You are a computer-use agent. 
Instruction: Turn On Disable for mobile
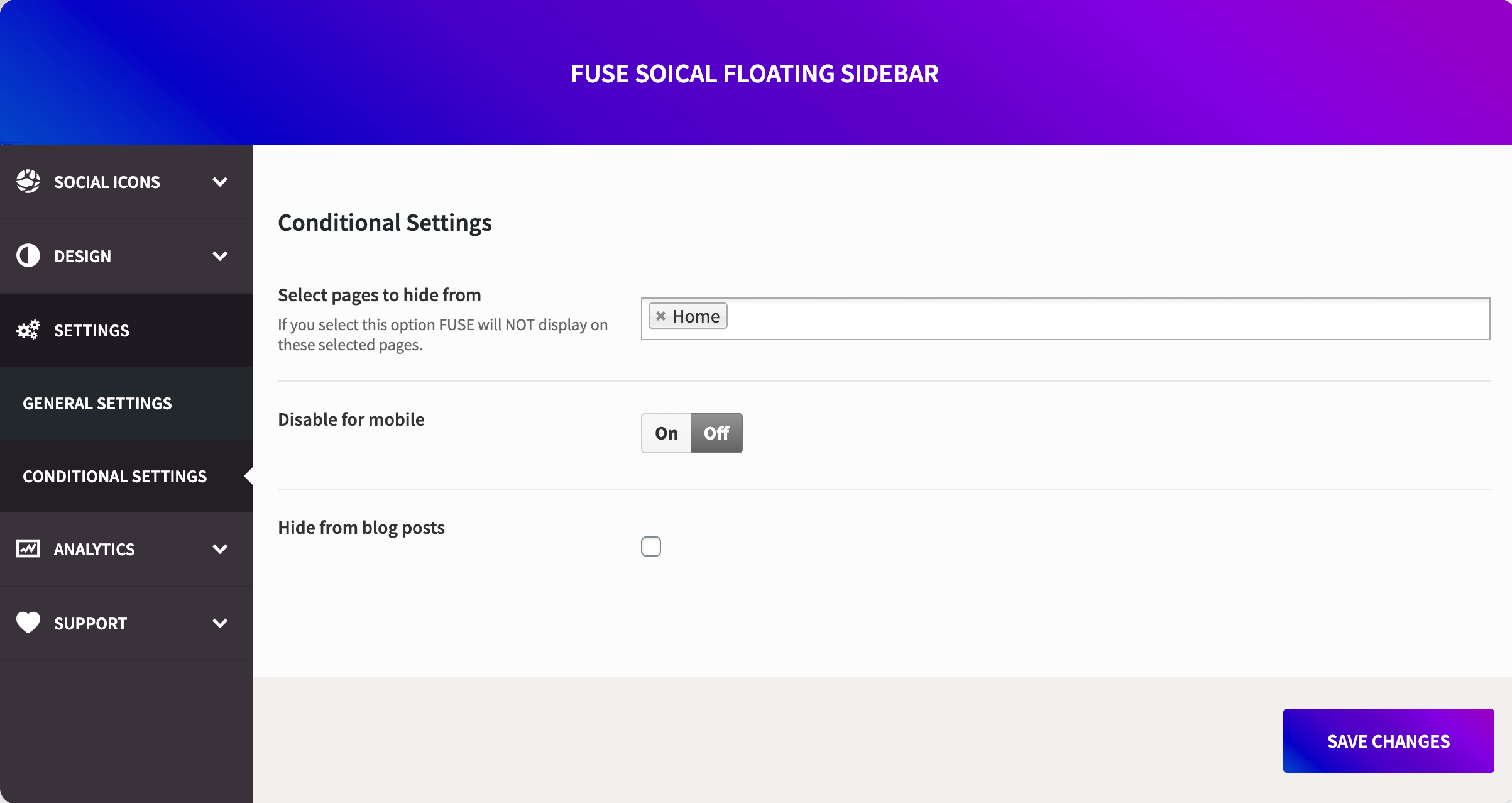666,433
